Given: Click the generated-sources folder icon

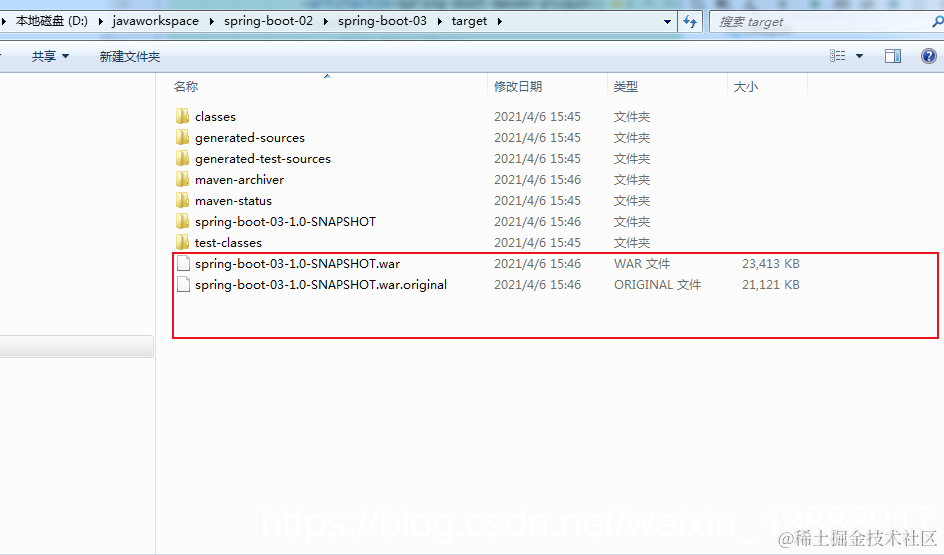Looking at the screenshot, I should (x=182, y=137).
